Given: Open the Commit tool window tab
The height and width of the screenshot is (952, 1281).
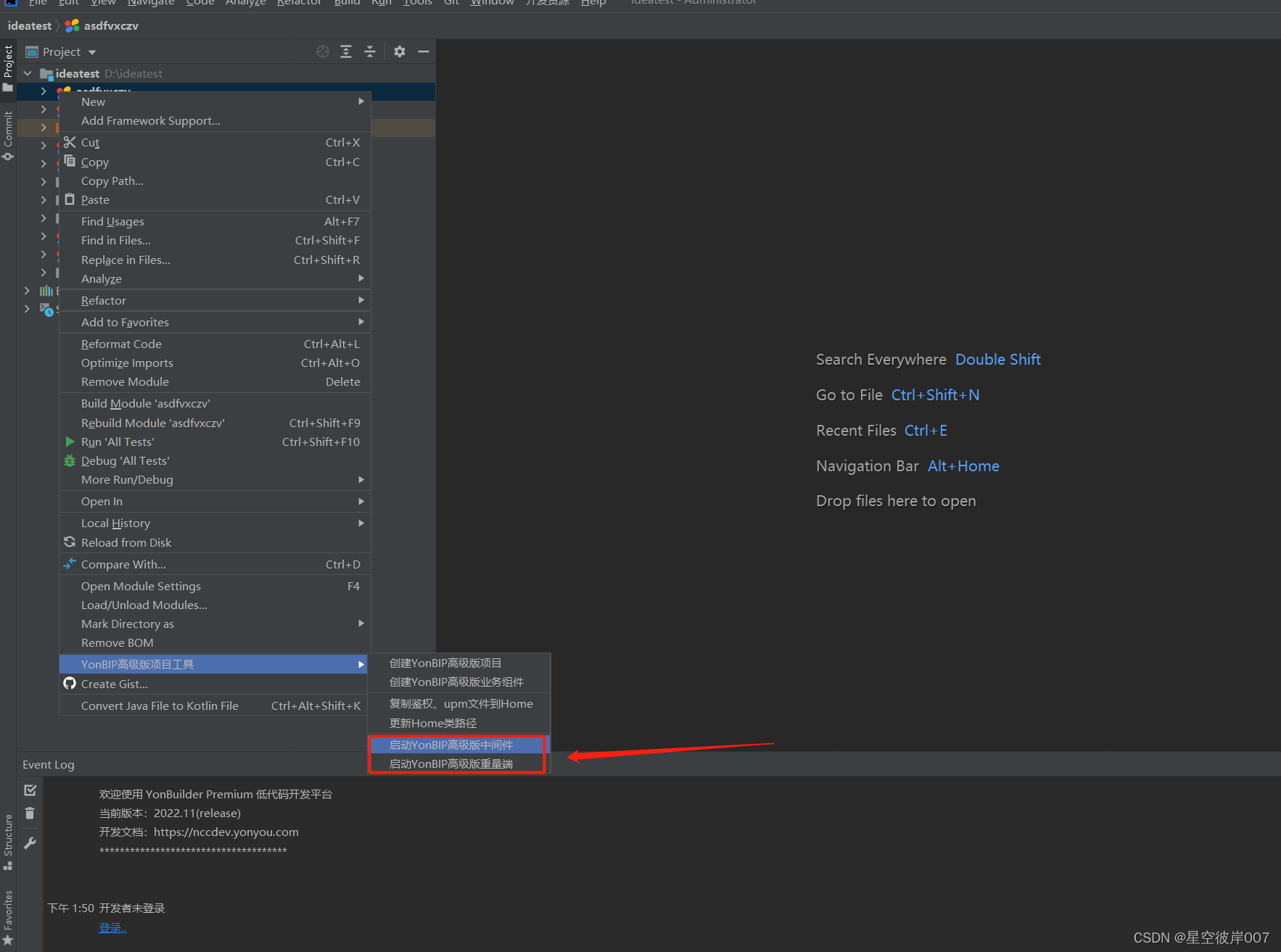Looking at the screenshot, I should click(8, 136).
